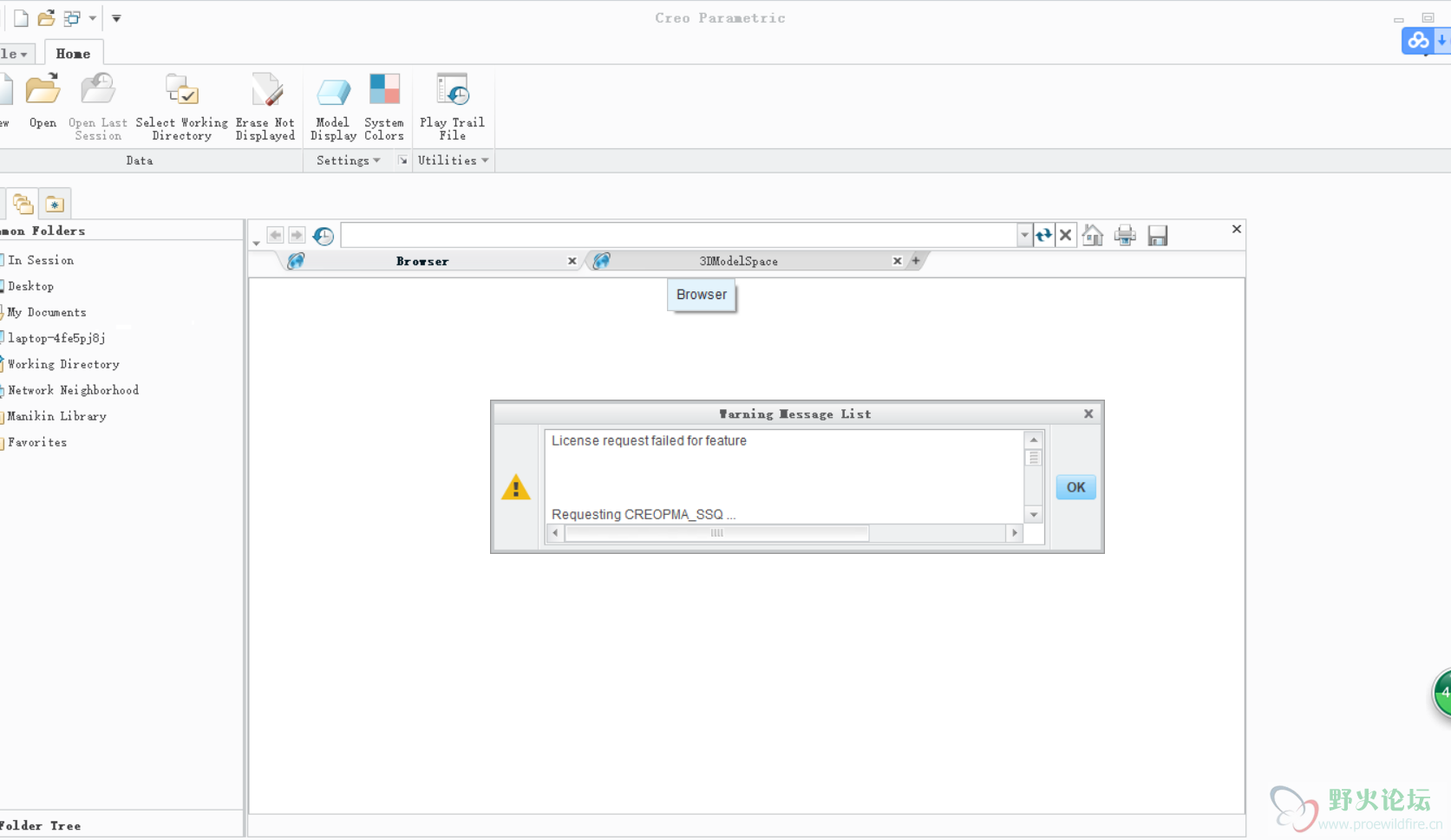Switch to the Browser tab

click(x=422, y=261)
